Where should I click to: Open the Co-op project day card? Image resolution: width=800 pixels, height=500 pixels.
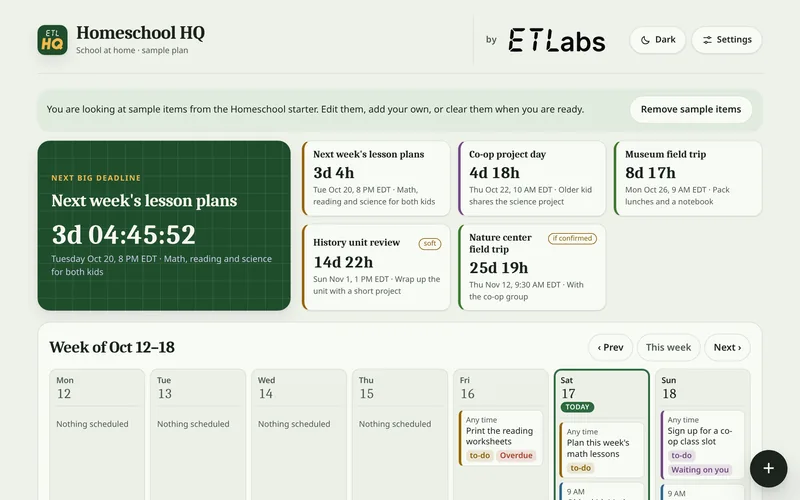click(532, 178)
